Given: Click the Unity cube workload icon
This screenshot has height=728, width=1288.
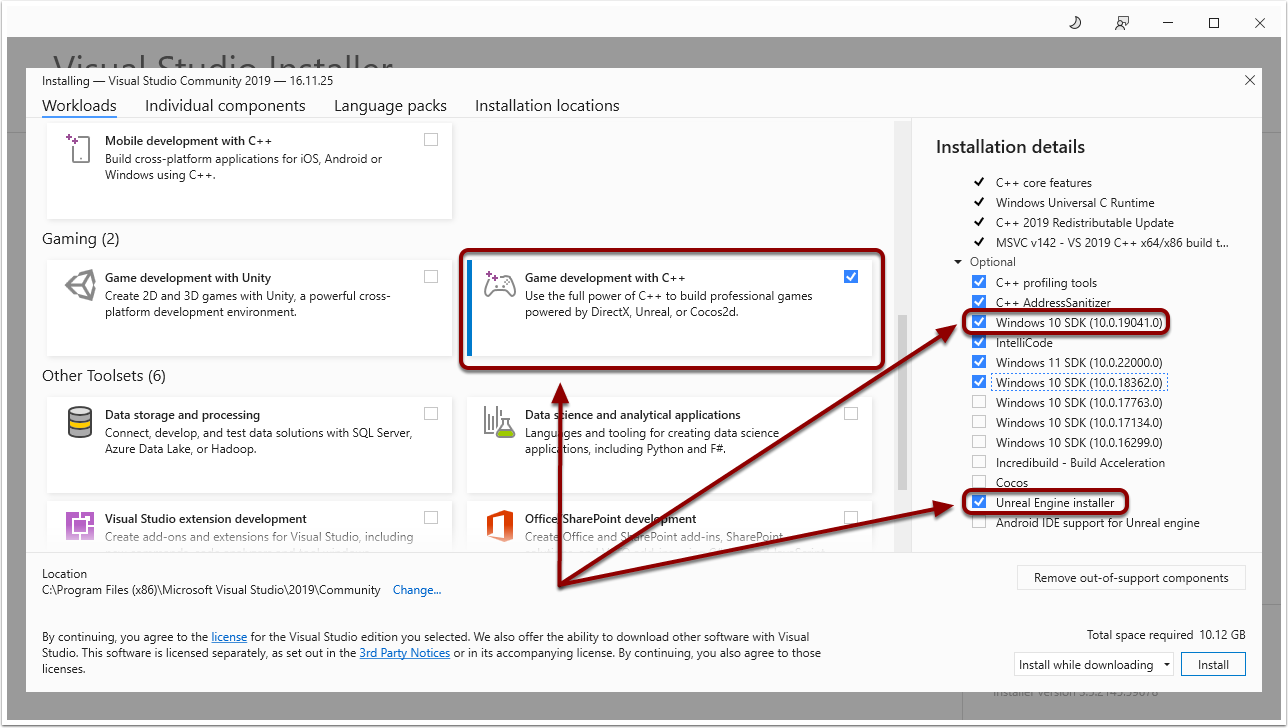Looking at the screenshot, I should (80, 286).
